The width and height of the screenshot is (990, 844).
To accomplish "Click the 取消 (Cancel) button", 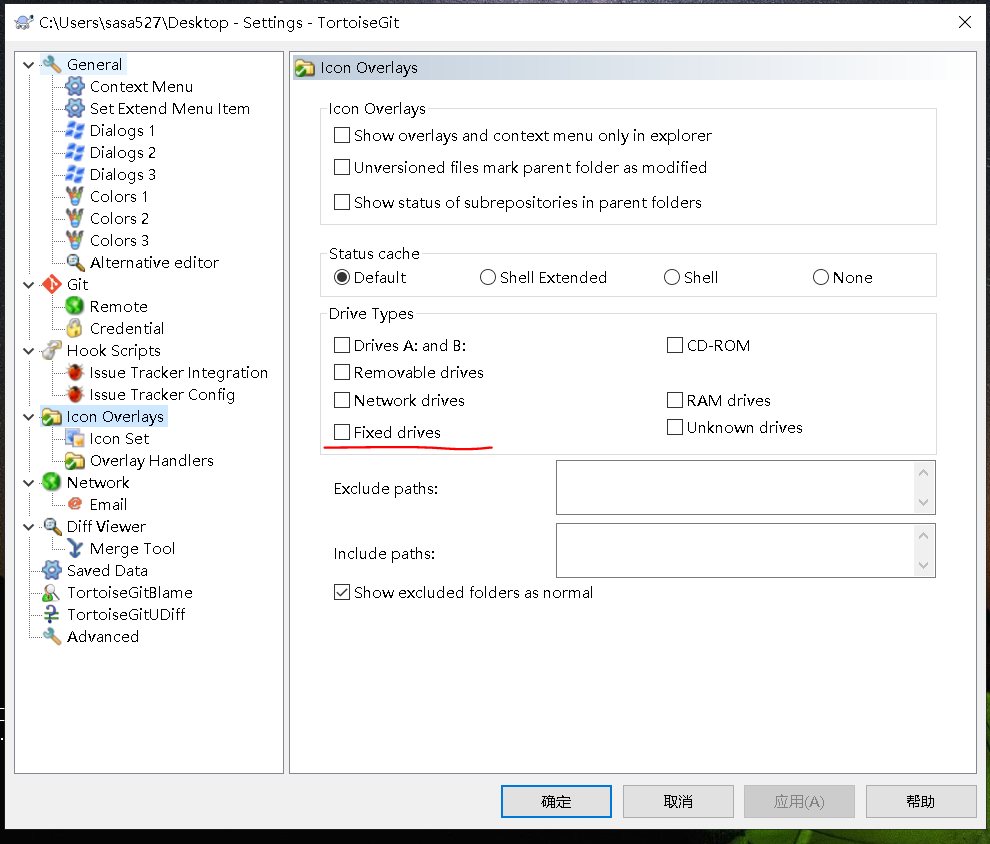I will [x=678, y=801].
